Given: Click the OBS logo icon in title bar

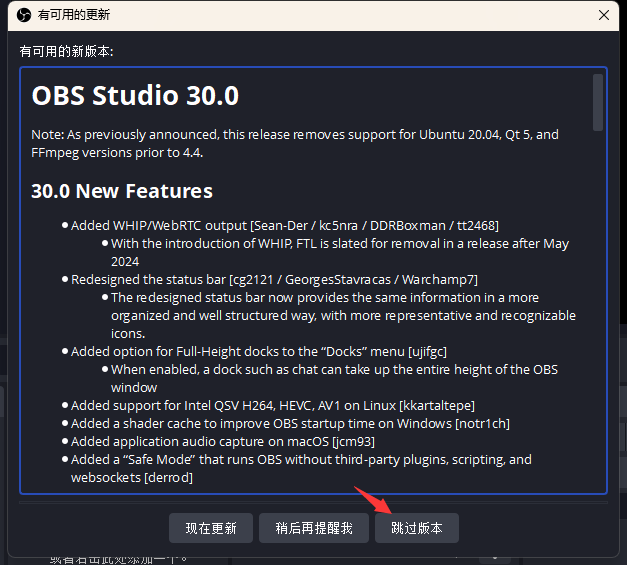Looking at the screenshot, I should point(24,15).
